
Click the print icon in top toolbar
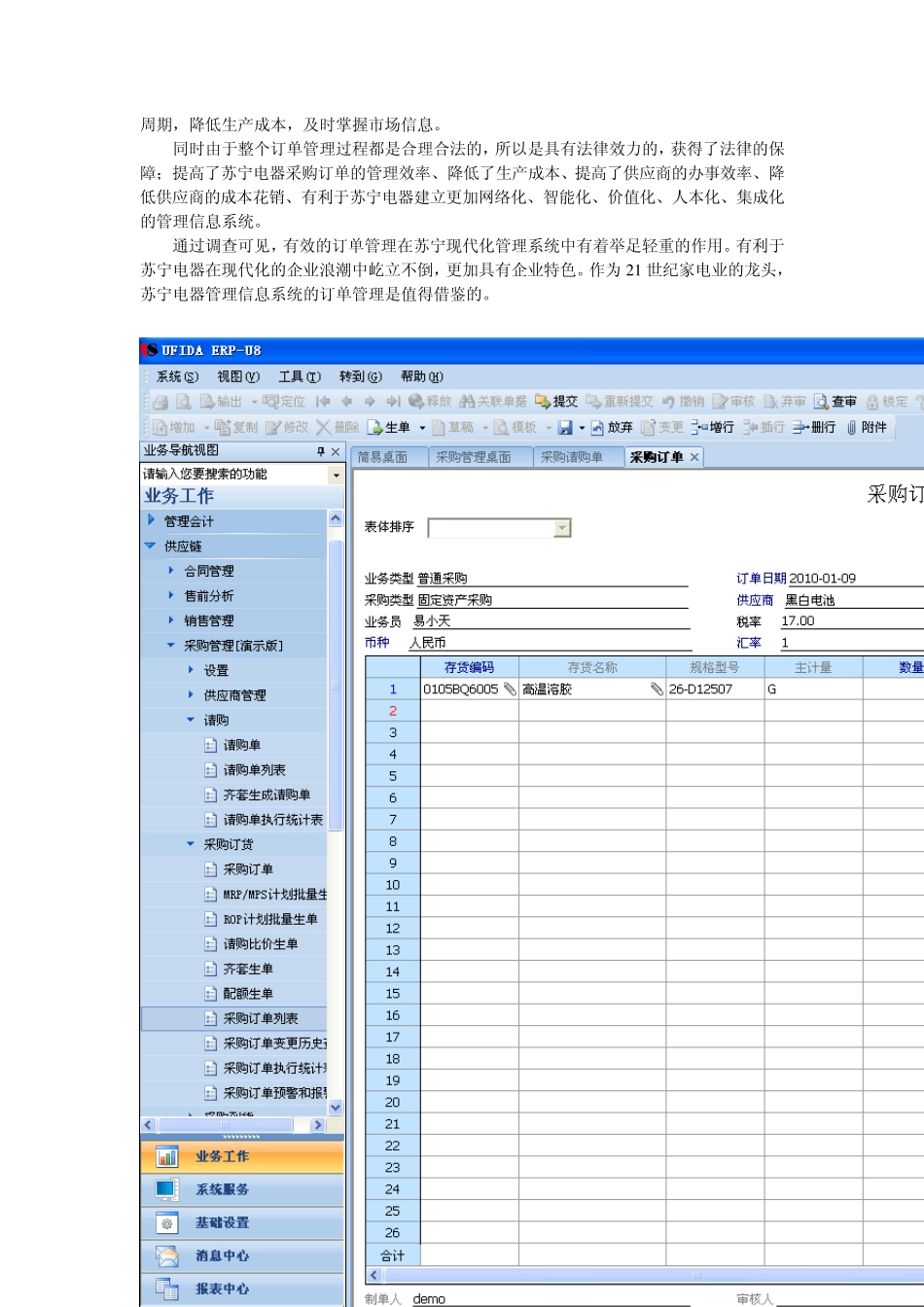pos(160,402)
